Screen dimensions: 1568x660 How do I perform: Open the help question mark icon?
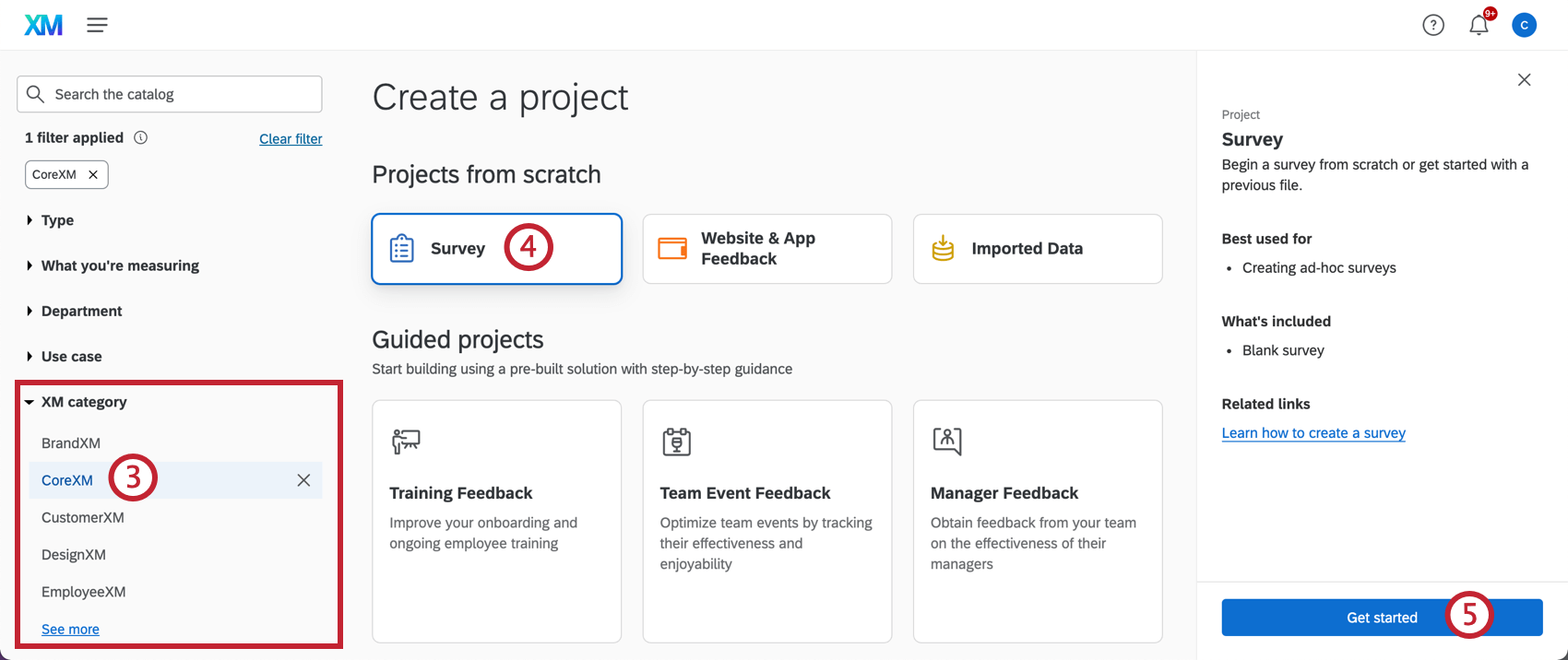(1432, 25)
